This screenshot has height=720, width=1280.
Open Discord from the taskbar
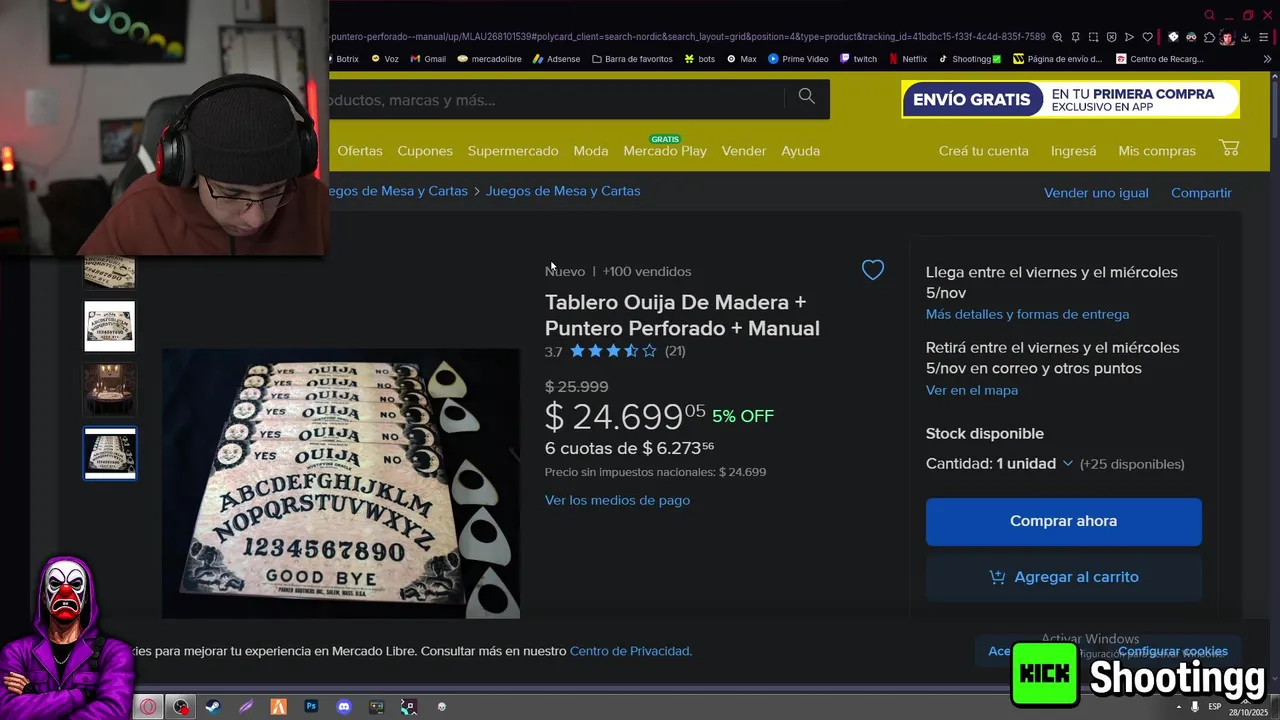point(344,706)
